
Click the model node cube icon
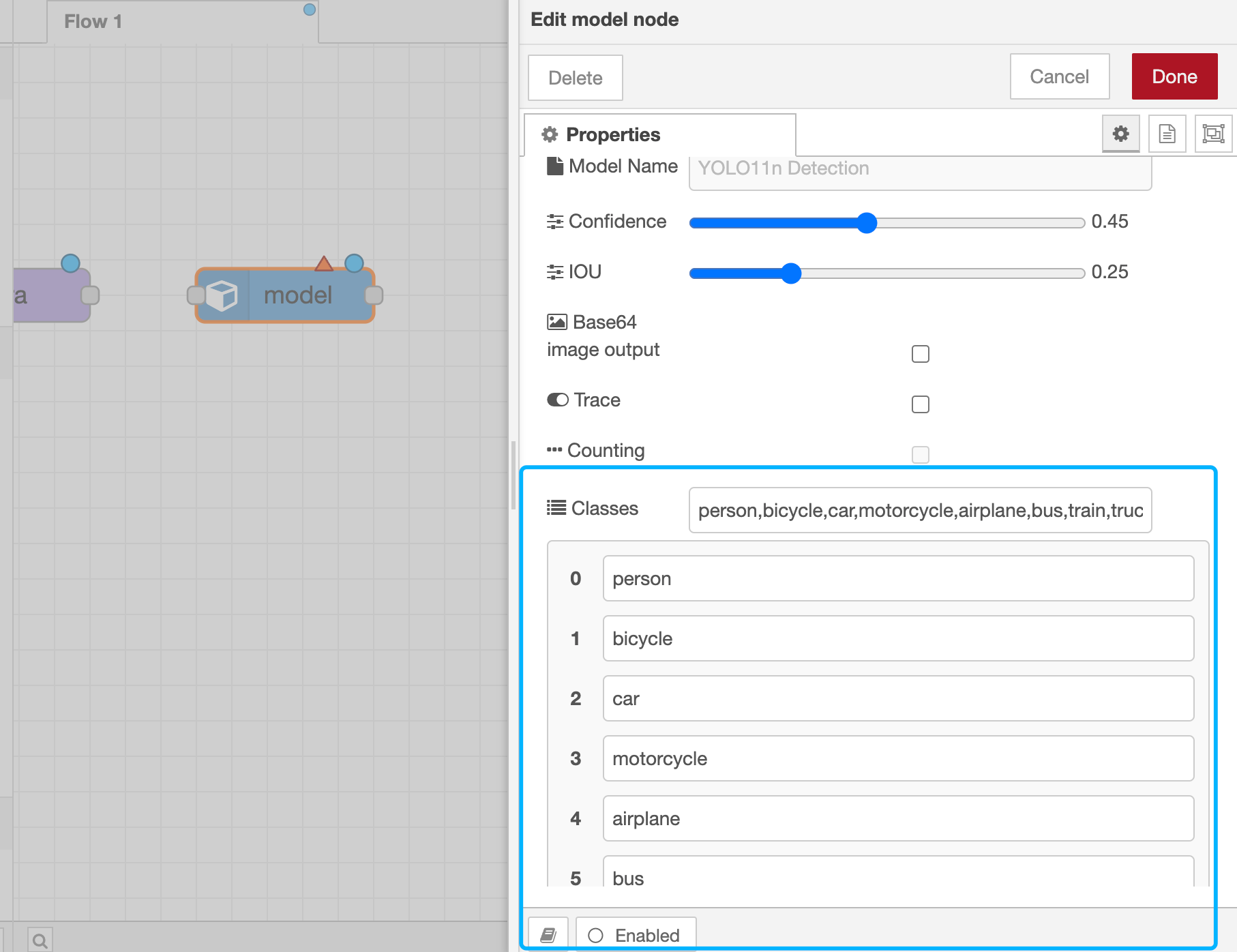pos(222,296)
